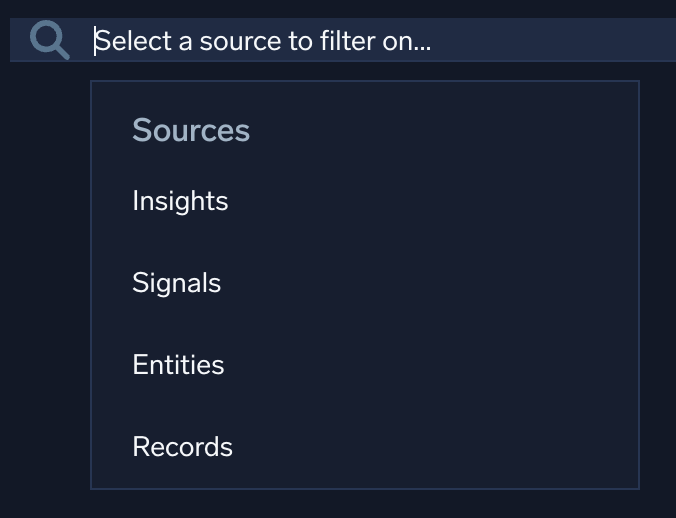Click the 'Select a source' placeholder text
This screenshot has height=518, width=676.
coord(263,41)
